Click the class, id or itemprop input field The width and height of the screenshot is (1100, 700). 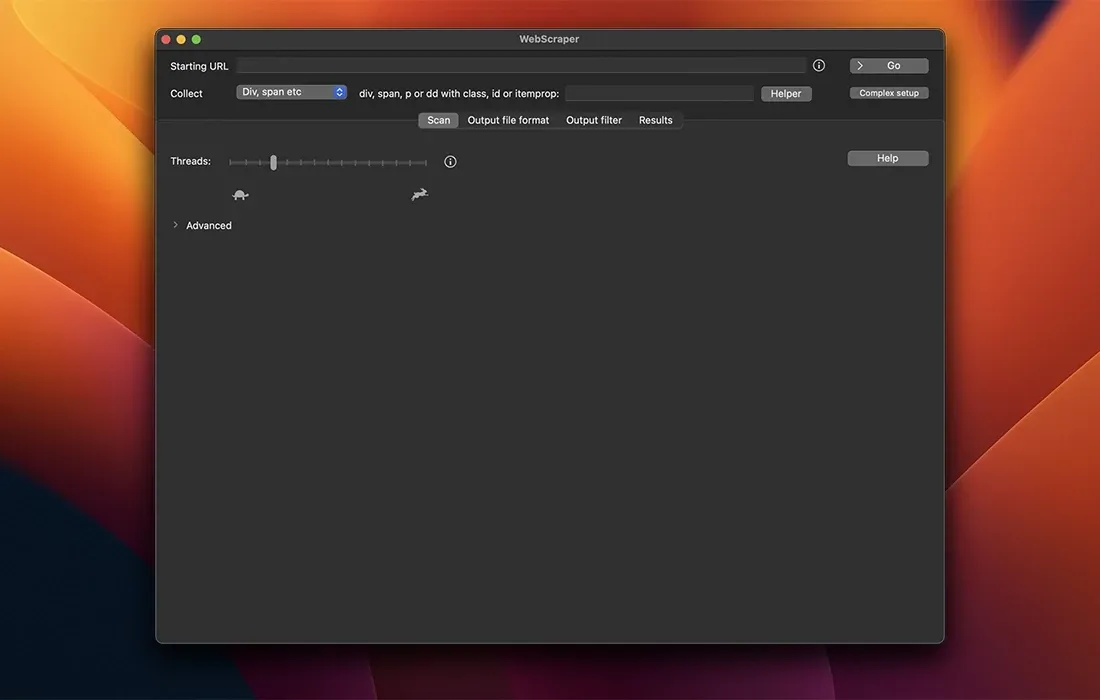pyautogui.click(x=659, y=94)
